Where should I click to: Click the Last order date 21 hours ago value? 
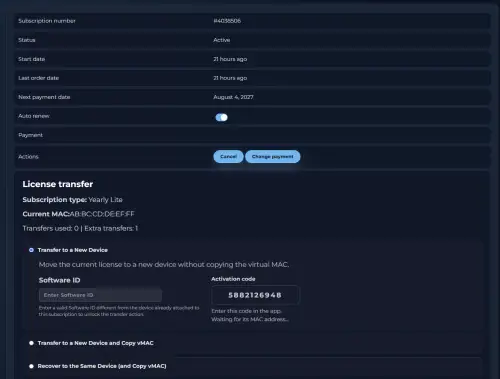click(x=230, y=78)
